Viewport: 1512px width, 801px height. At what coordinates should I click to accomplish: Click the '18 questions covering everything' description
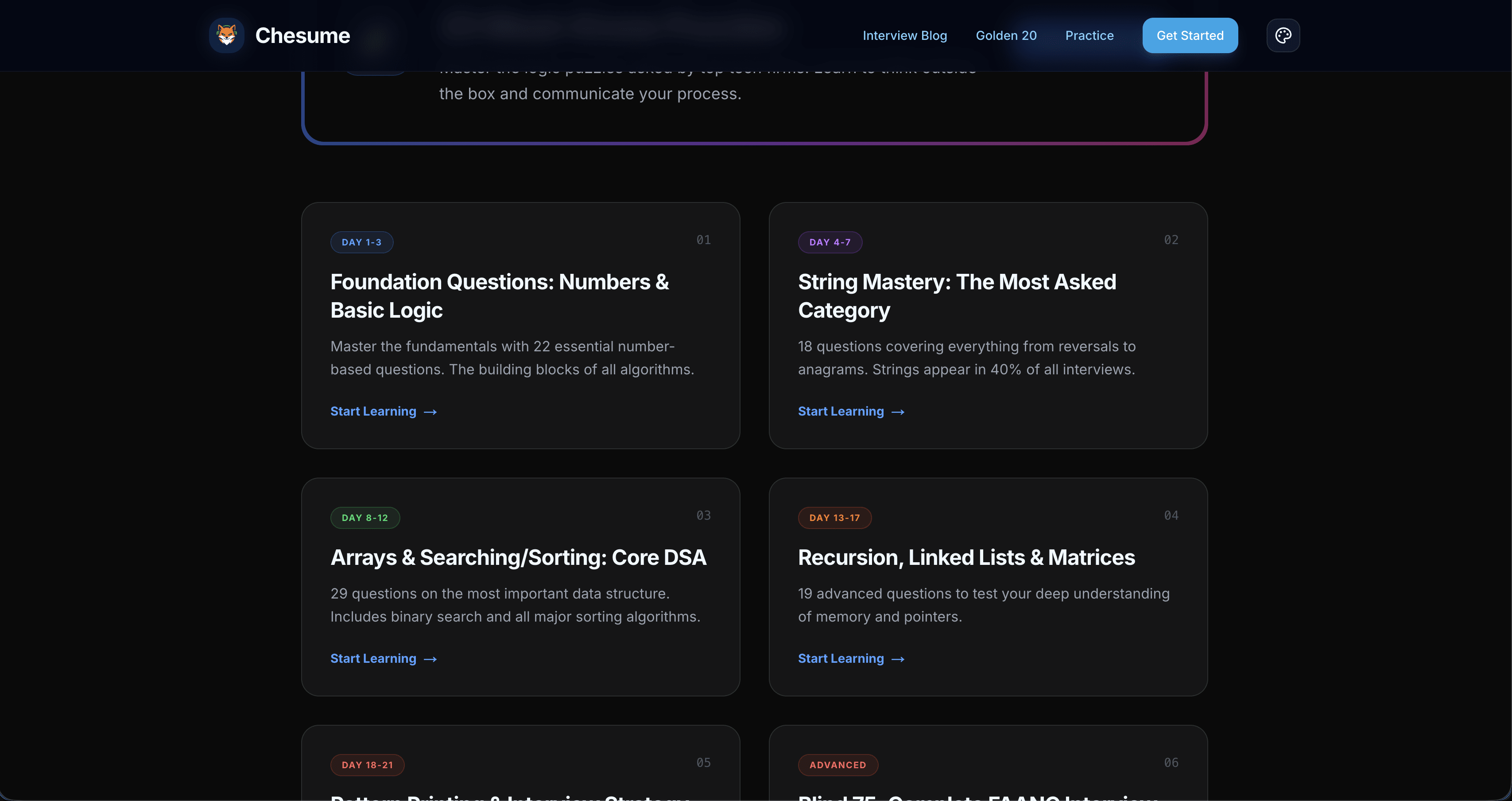pos(967,358)
